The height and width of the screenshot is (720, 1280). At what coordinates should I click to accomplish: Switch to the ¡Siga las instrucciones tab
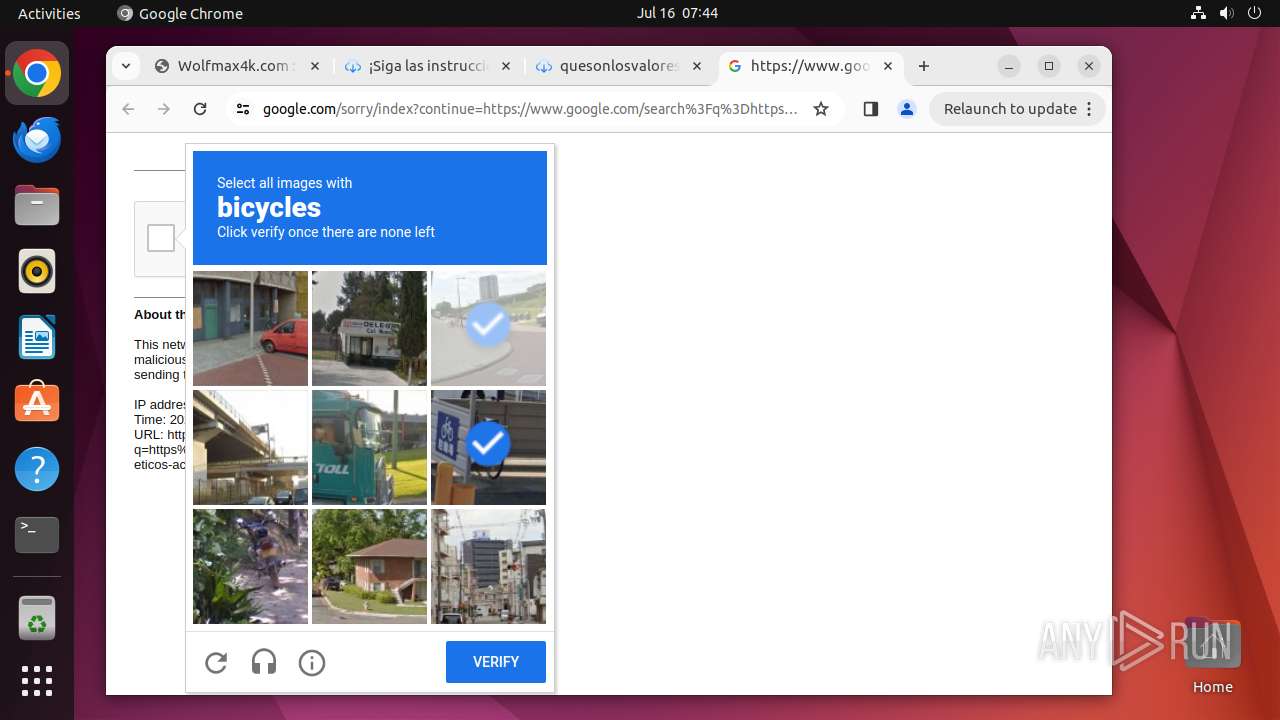coord(428,66)
